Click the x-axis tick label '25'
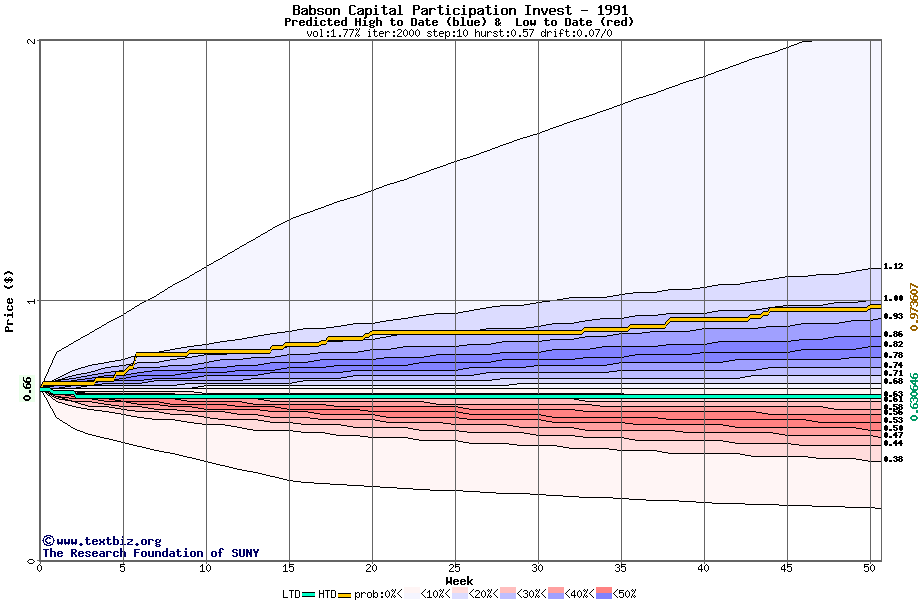Viewport: 920px width, 600px height. [454, 568]
